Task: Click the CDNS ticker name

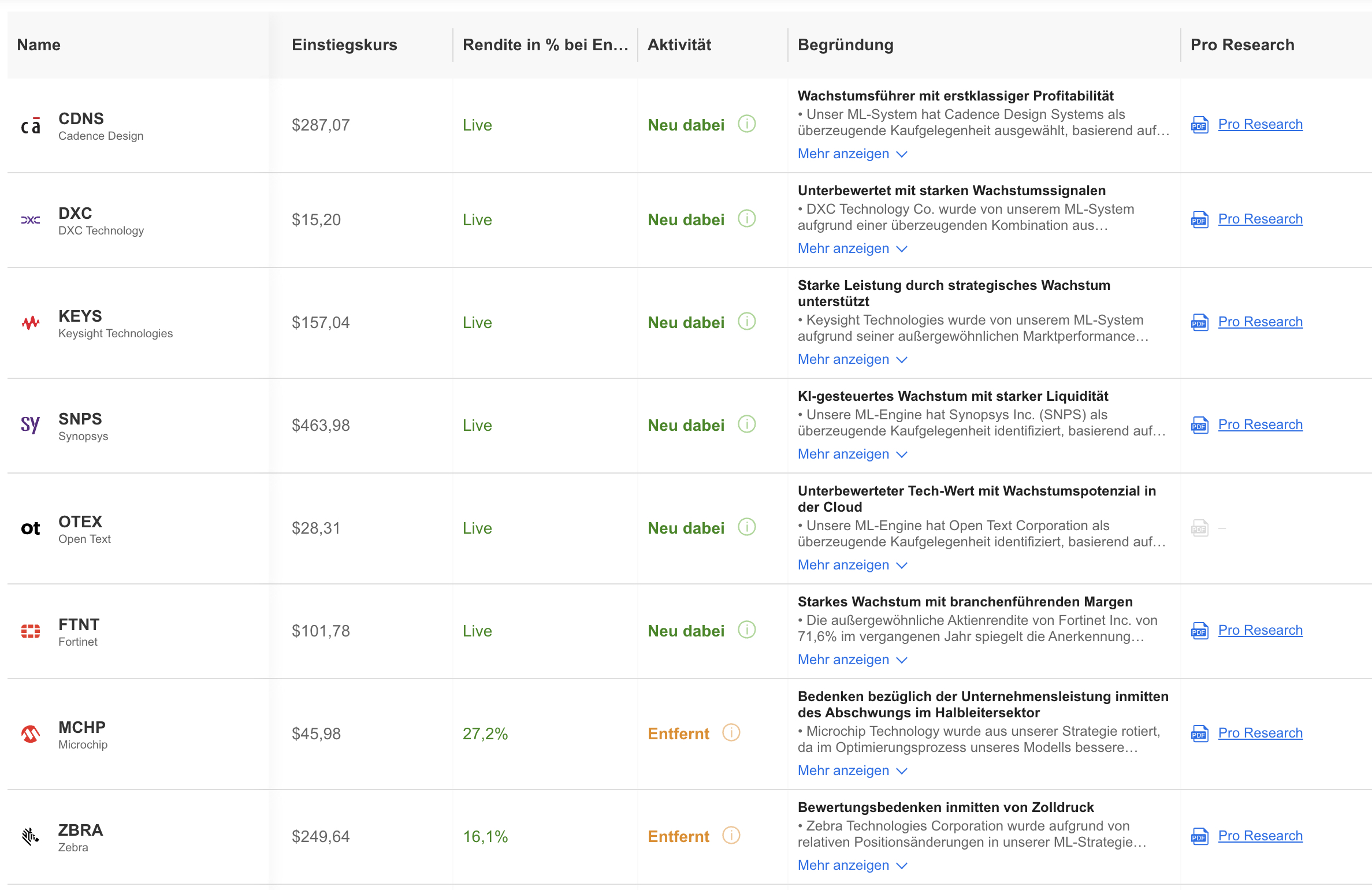Action: click(81, 118)
